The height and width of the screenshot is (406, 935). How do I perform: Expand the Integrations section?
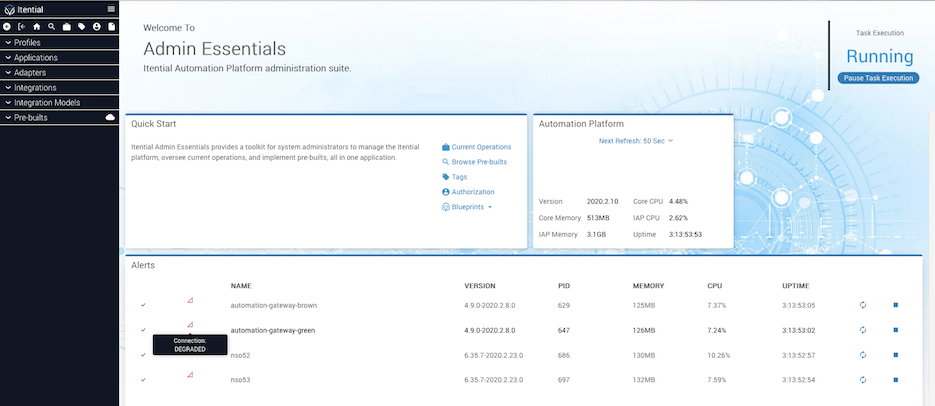click(59, 88)
